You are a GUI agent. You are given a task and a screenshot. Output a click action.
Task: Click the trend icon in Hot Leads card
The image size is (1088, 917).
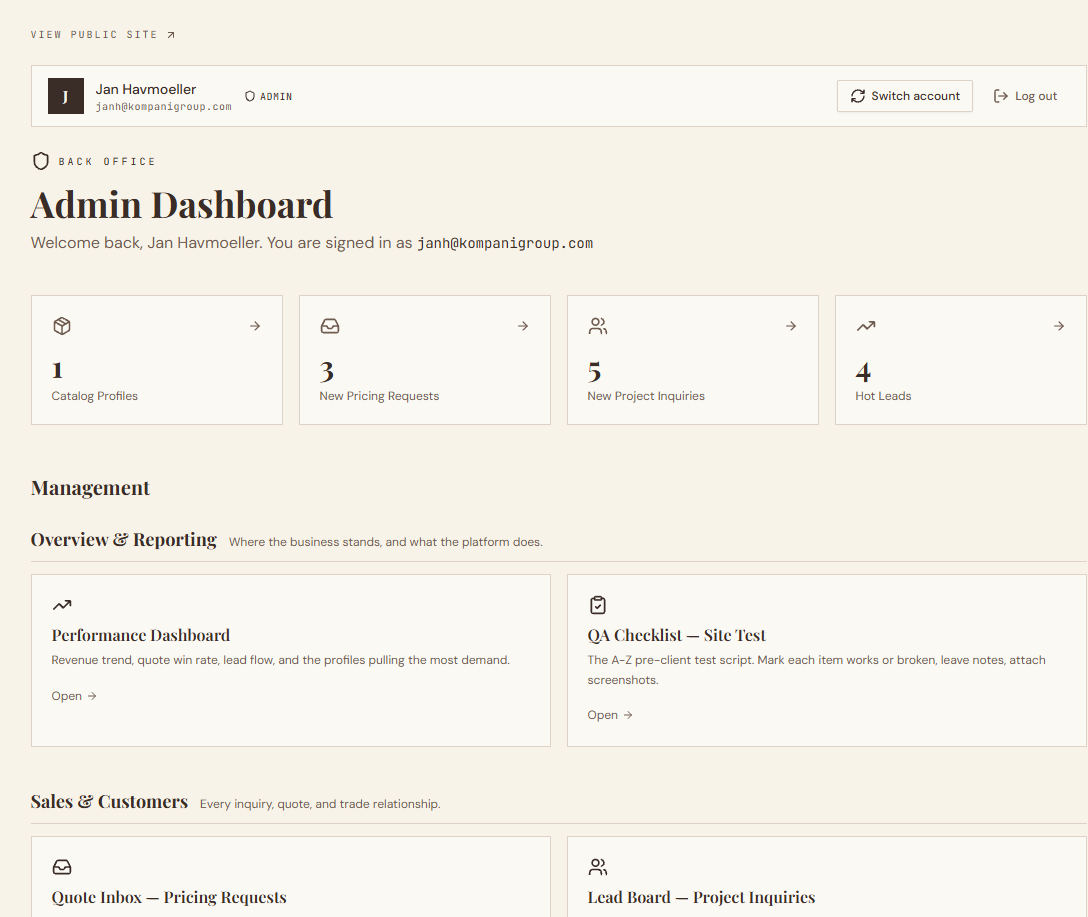865,325
